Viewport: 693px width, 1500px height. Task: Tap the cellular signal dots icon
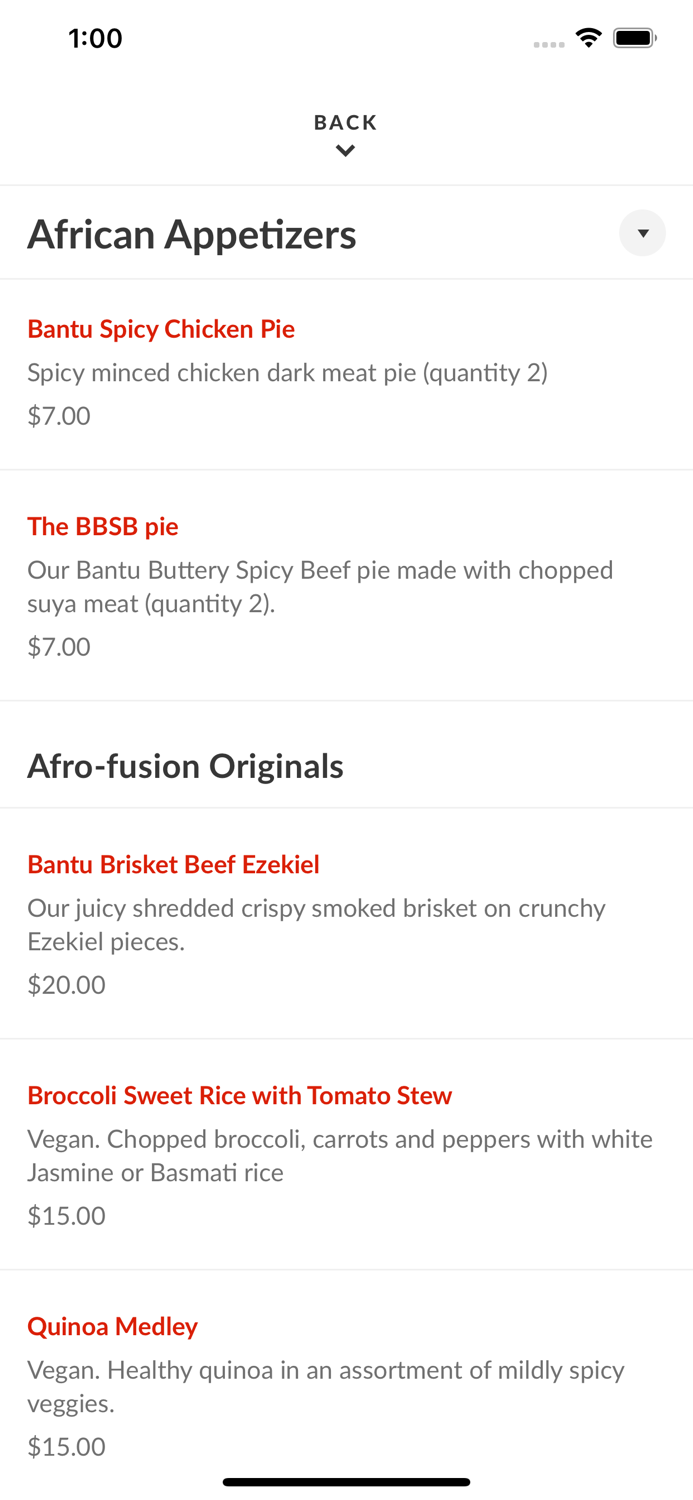click(x=549, y=44)
